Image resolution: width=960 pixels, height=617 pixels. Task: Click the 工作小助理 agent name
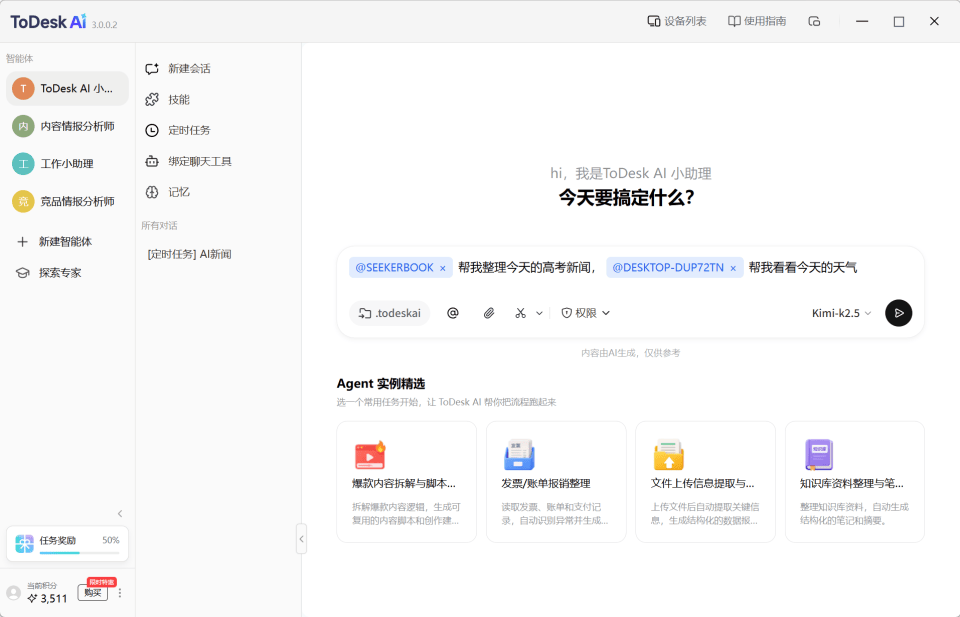[67, 164]
